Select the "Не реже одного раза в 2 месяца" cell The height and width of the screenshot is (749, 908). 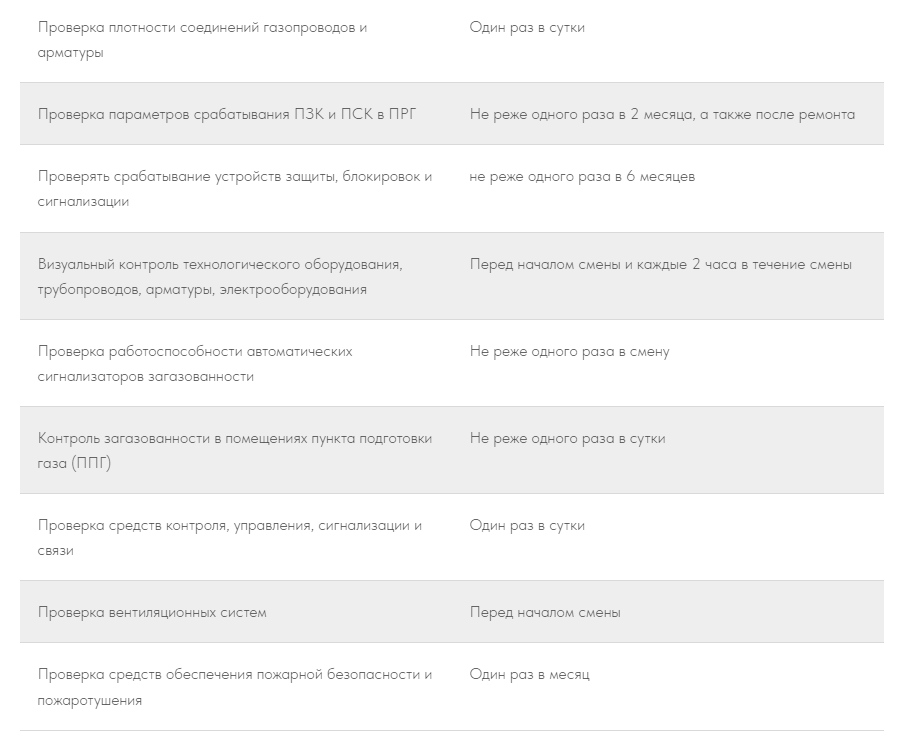point(662,114)
